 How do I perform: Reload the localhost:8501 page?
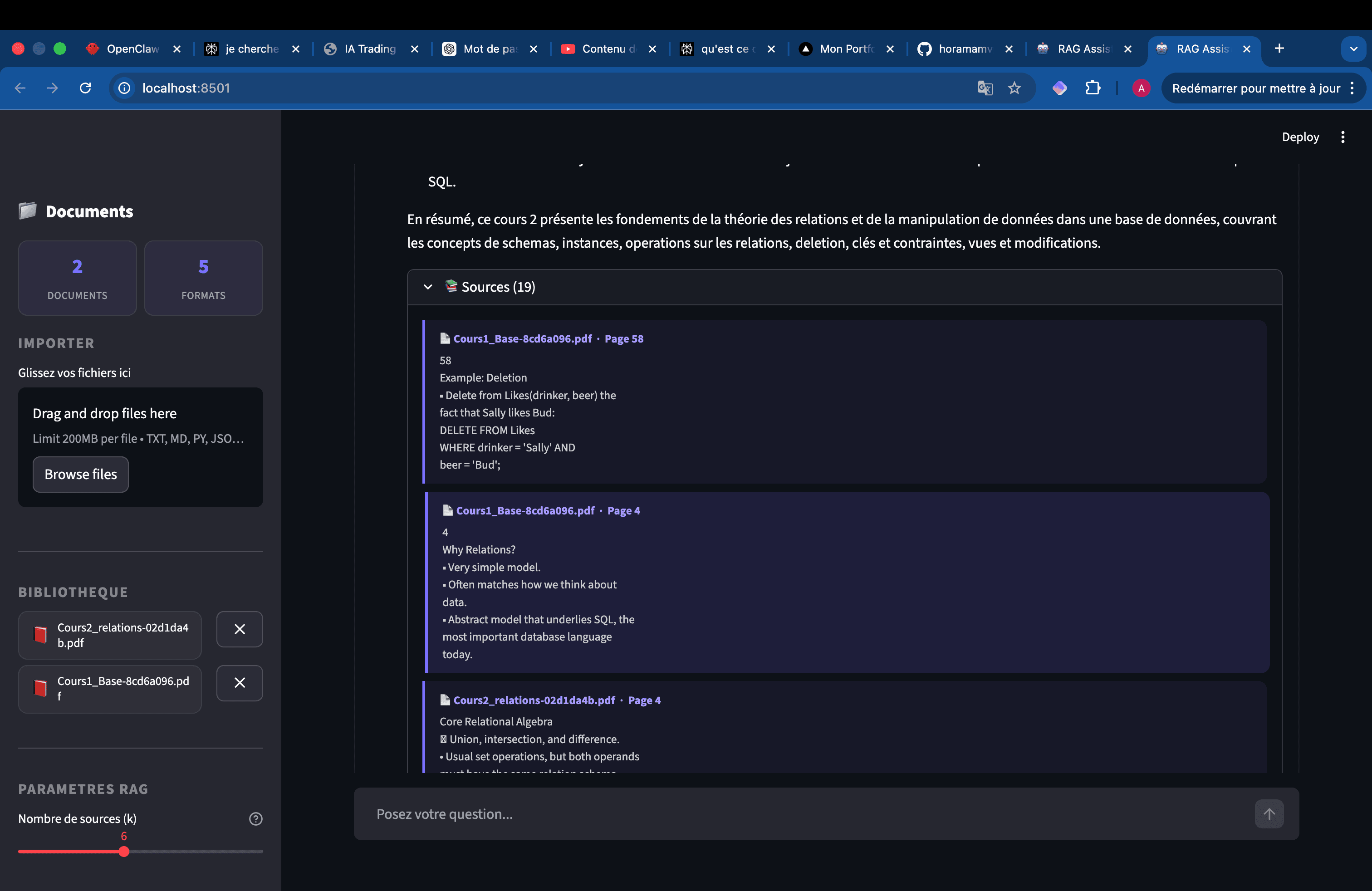coord(85,88)
